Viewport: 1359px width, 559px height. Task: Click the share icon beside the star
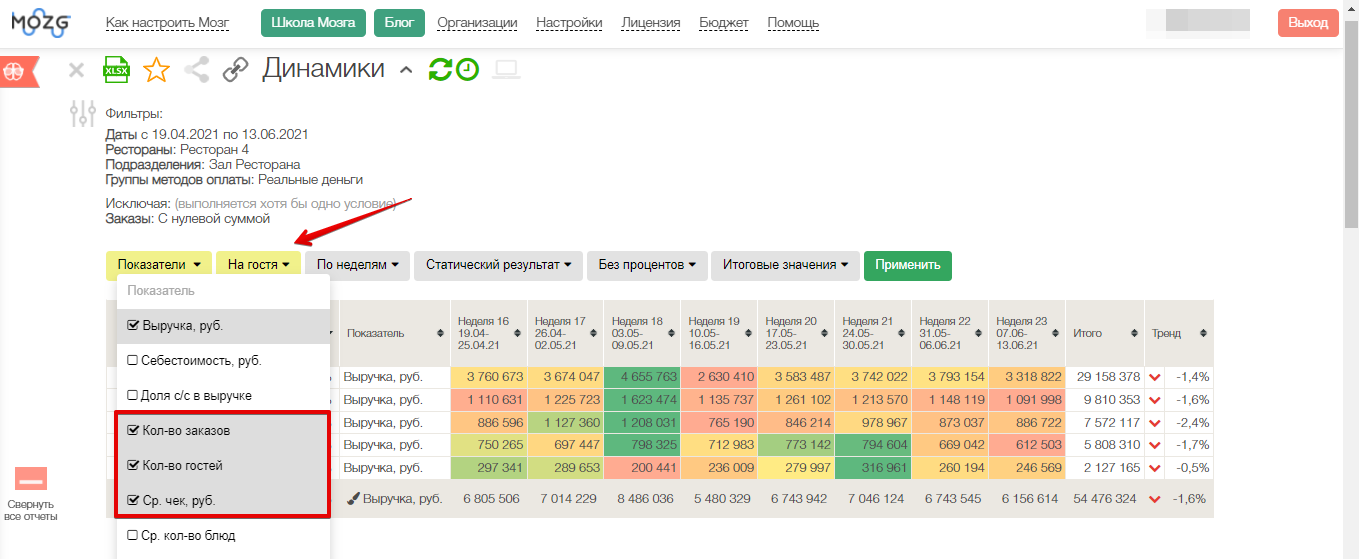[x=197, y=70]
